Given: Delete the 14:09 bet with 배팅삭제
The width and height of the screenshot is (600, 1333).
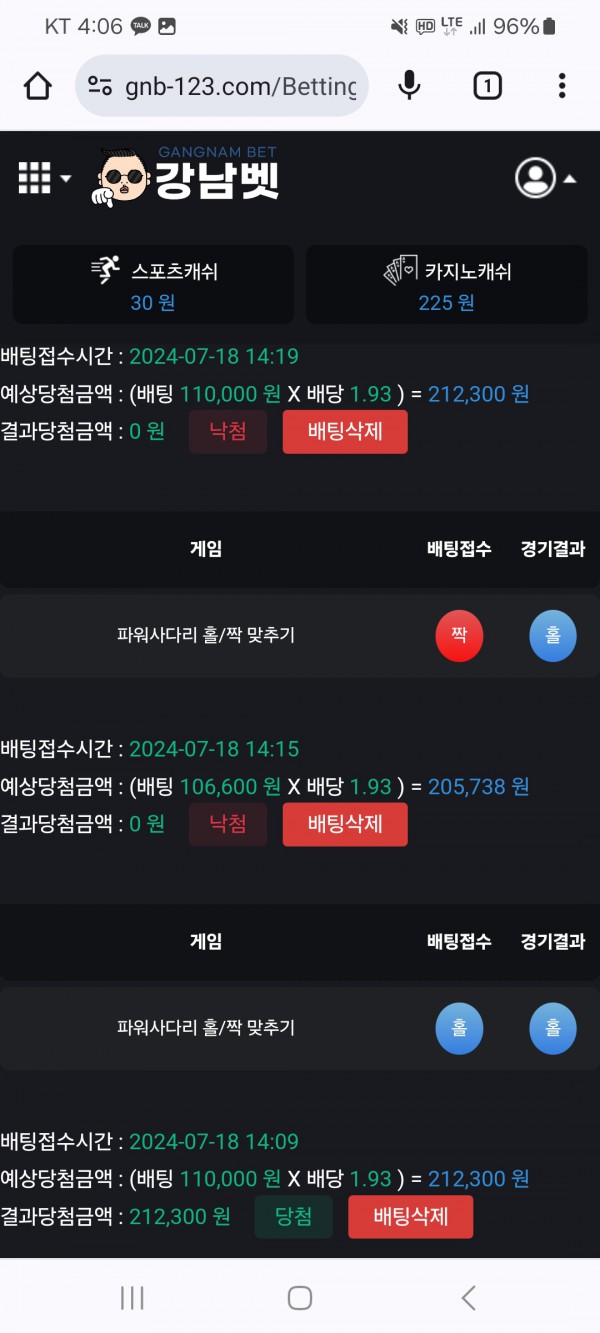Looking at the screenshot, I should coord(410,1217).
